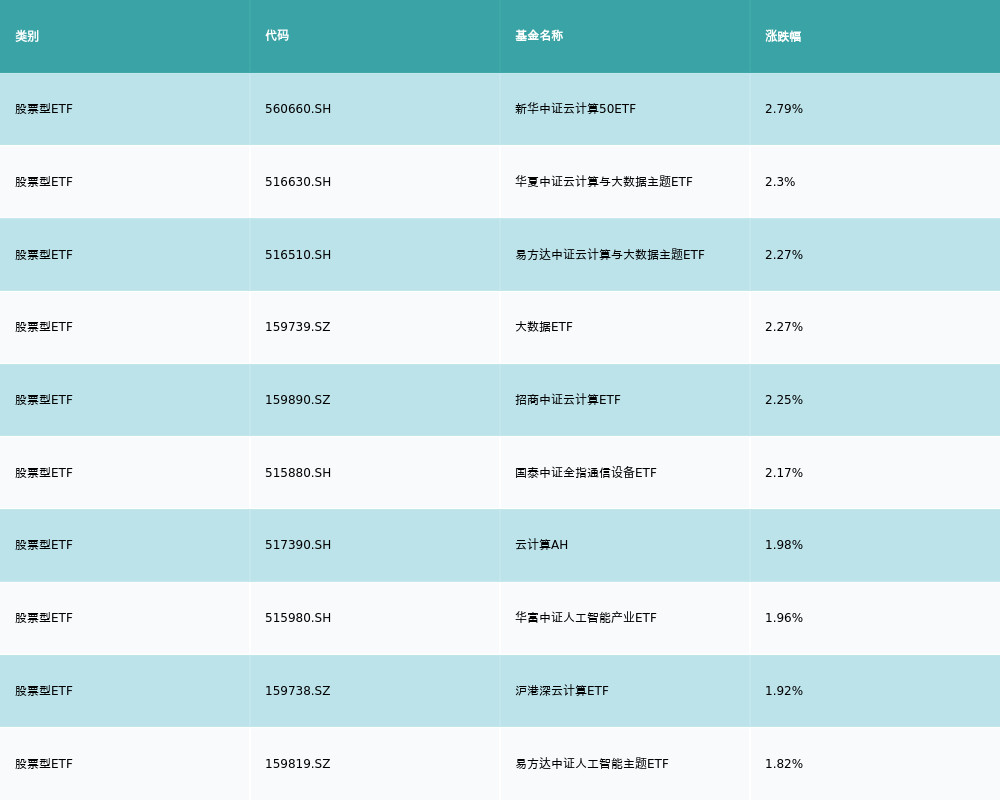Click the 1.98% change value
The width and height of the screenshot is (1000, 800).
tap(784, 545)
